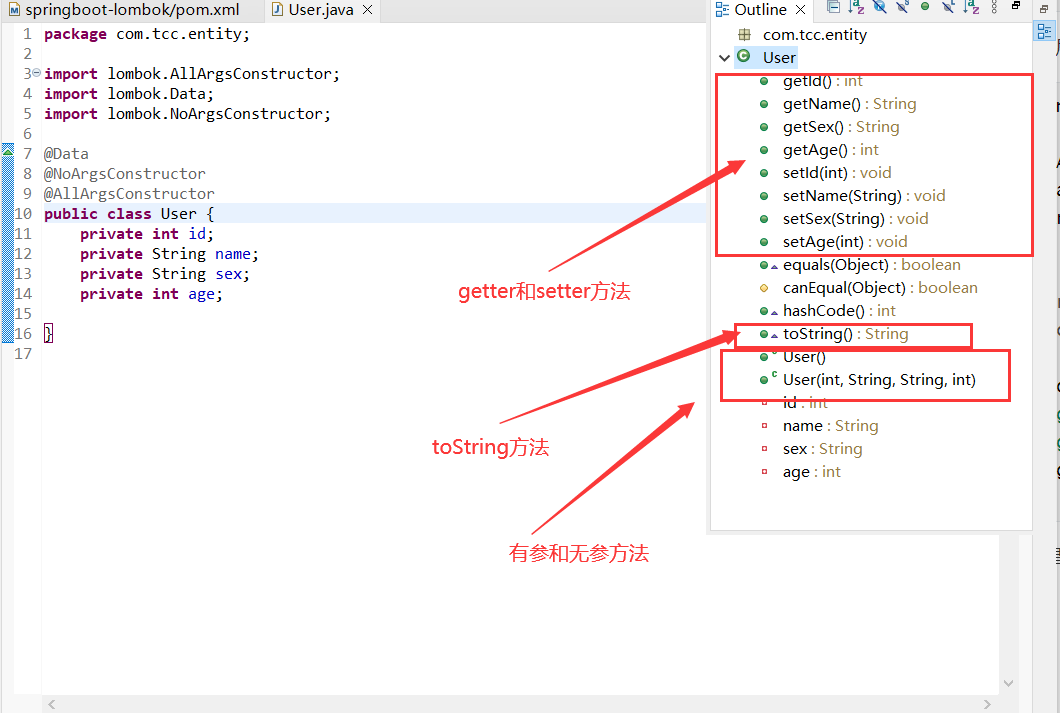Select the Outline view tab

tap(761, 9)
